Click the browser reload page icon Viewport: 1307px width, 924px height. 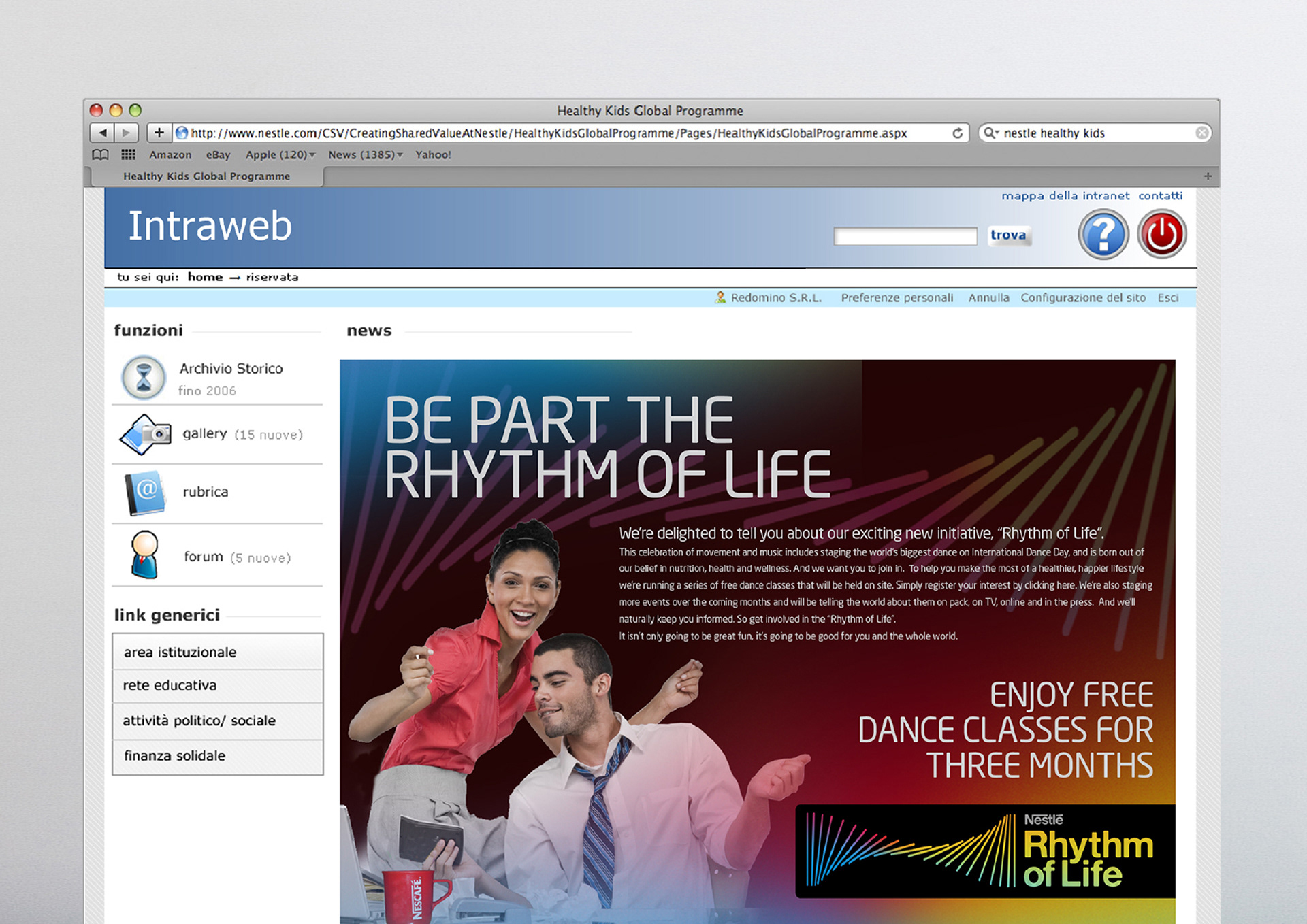(x=957, y=133)
